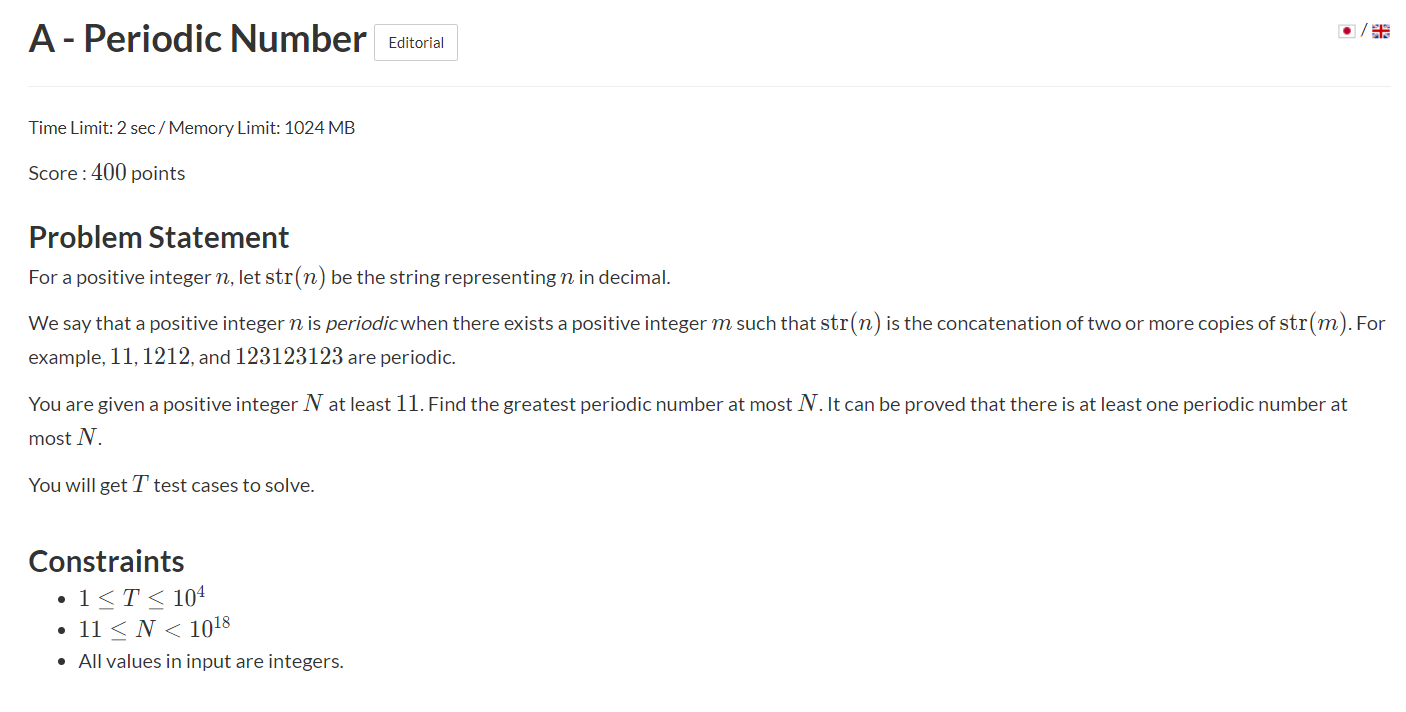This screenshot has height=712, width=1406.
Task: Click the 'Problem Statement' heading
Action: (x=159, y=237)
